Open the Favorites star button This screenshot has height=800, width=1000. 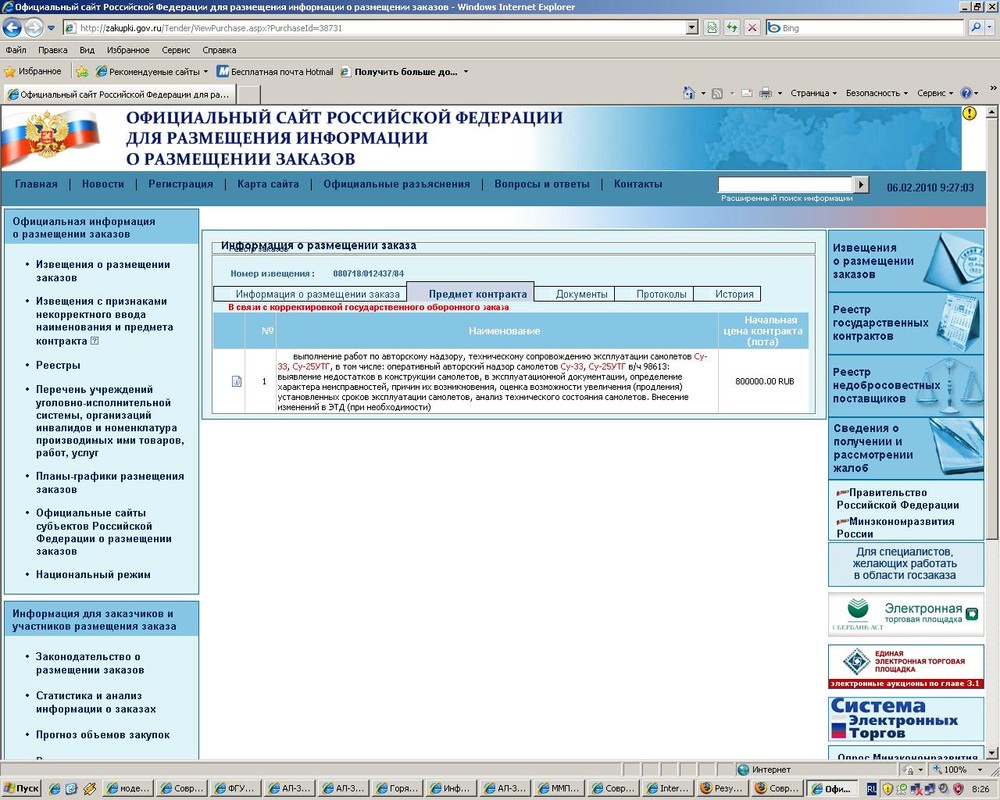(33, 71)
